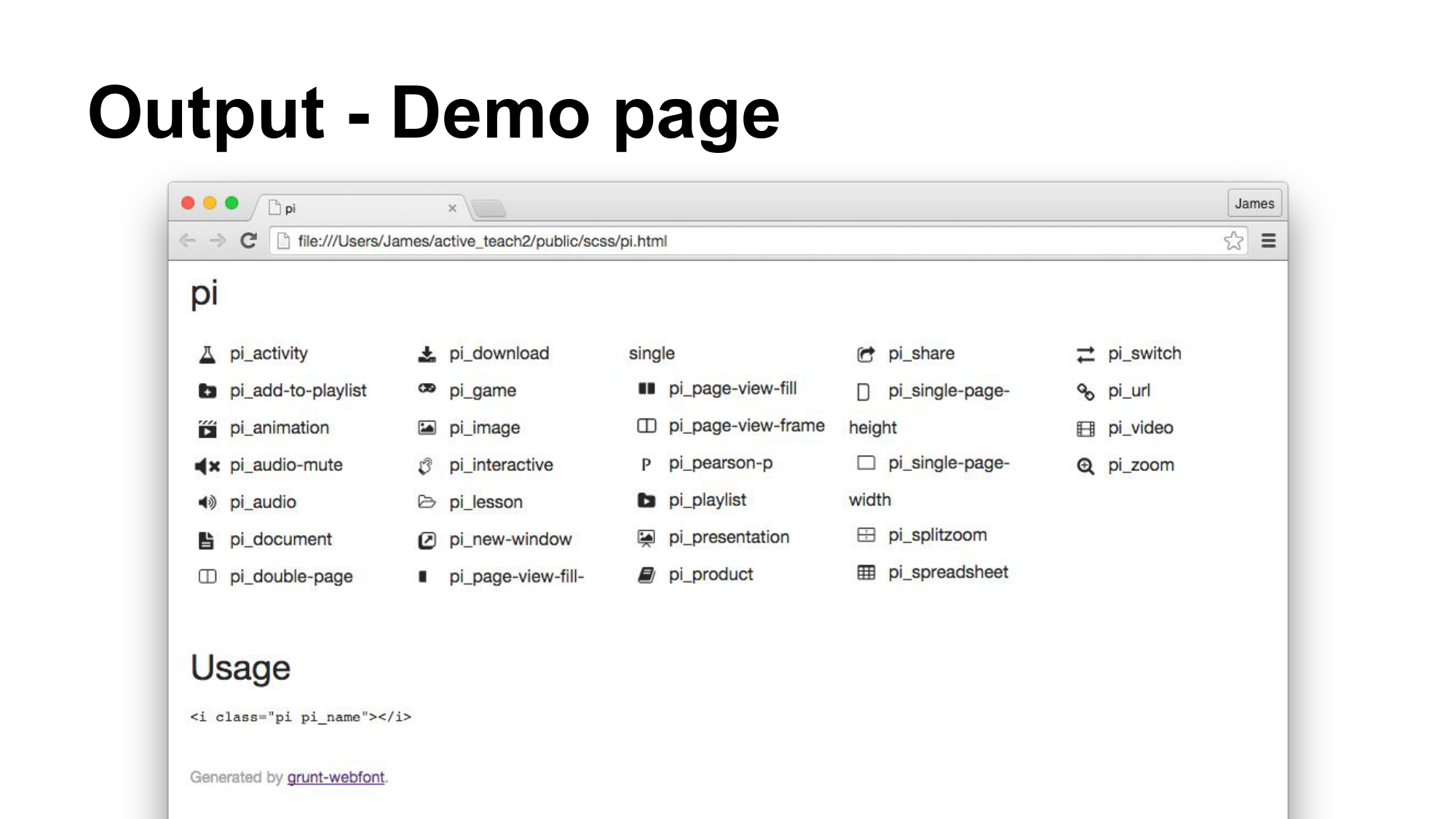
Task: Click the pi_image picture icon
Action: [427, 428]
